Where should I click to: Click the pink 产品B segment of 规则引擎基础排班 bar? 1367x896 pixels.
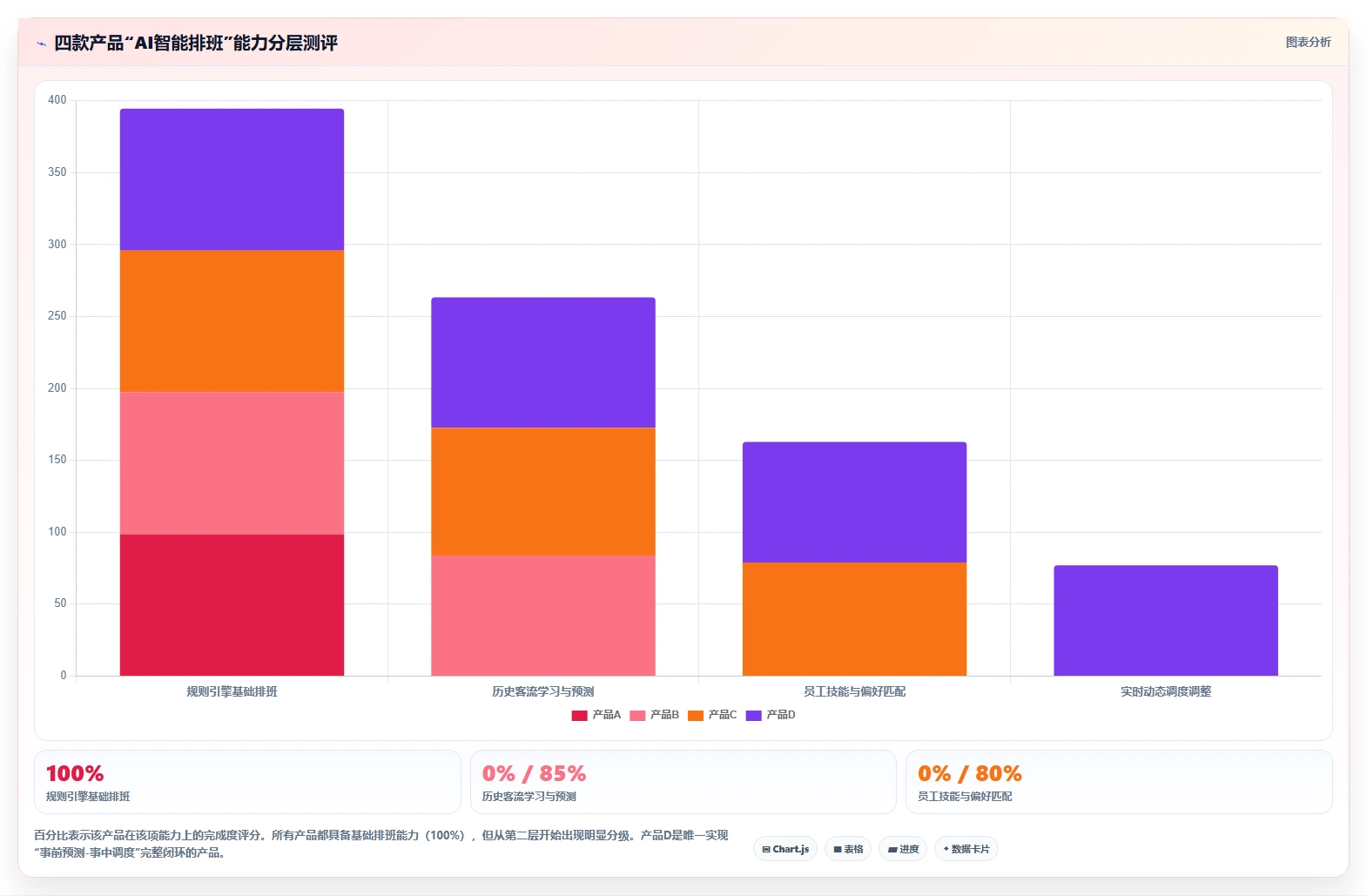[232, 463]
